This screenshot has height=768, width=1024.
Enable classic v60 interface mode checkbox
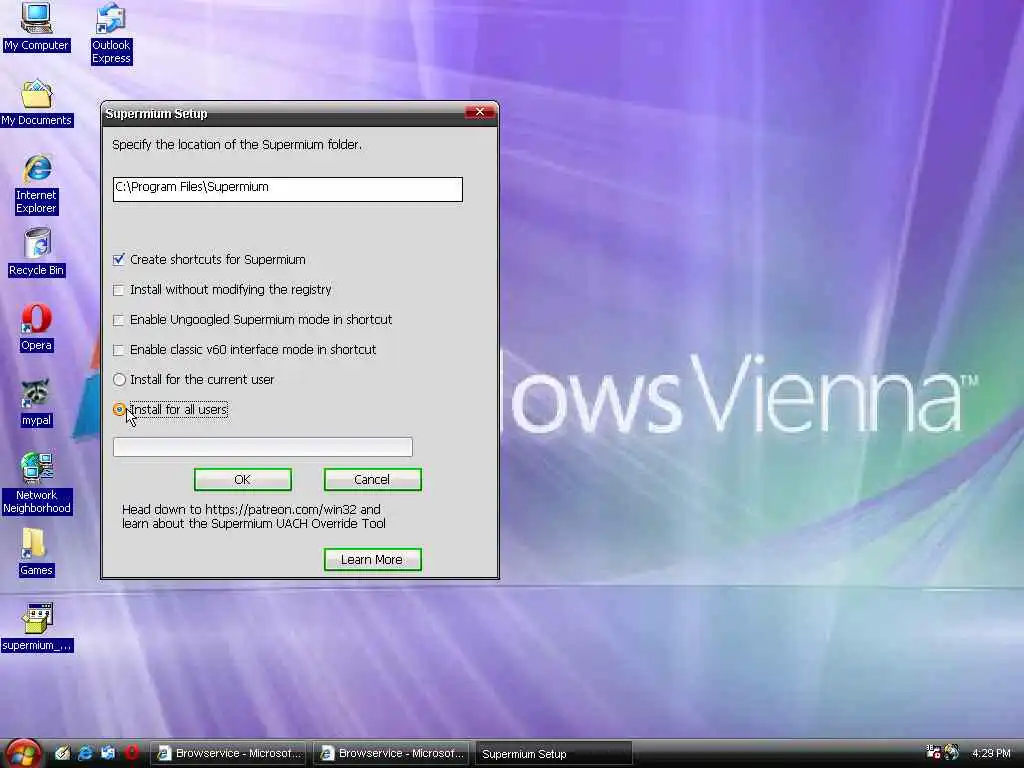118,350
